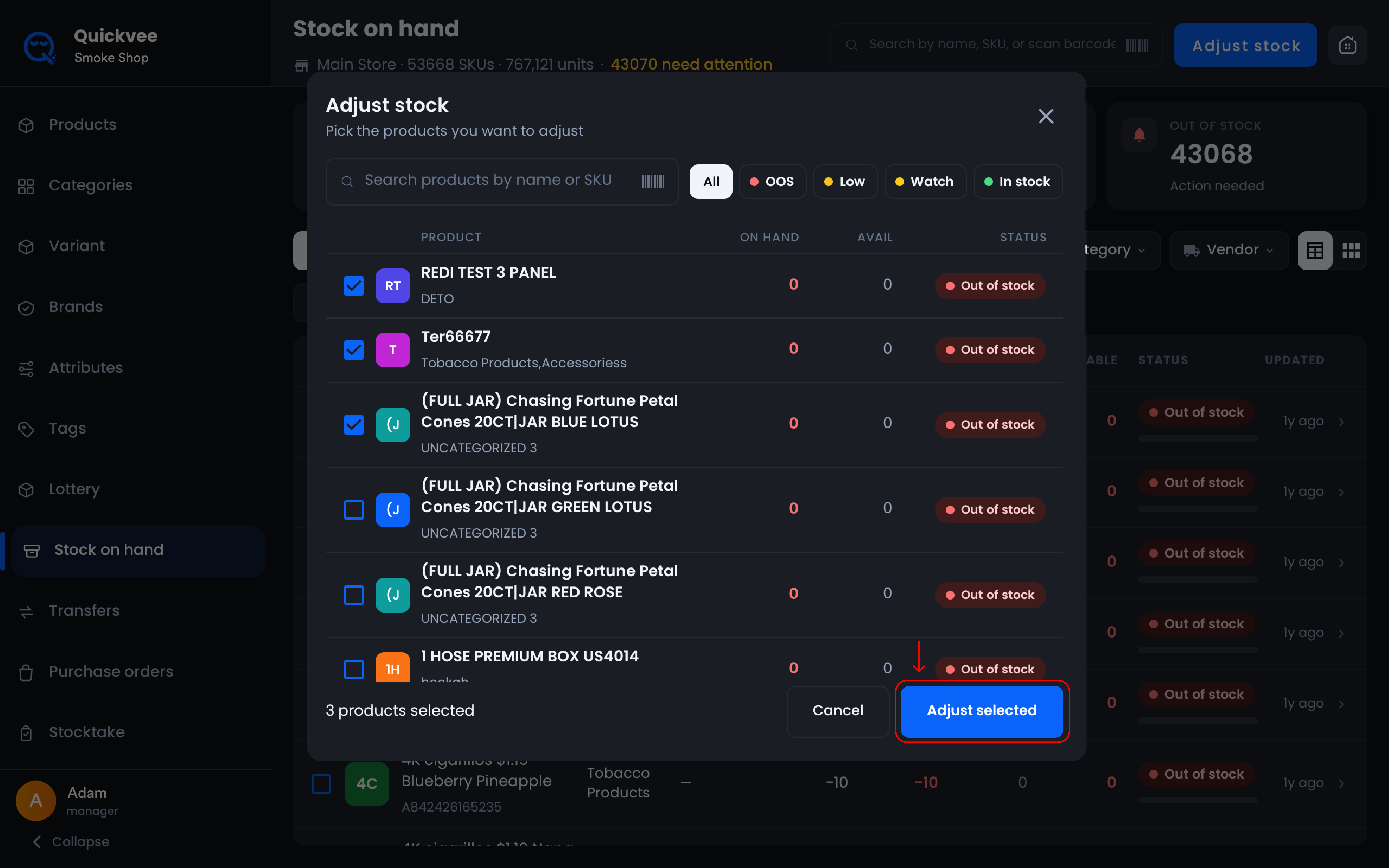Filter by Low stock status
1389x868 pixels.
pos(845,182)
